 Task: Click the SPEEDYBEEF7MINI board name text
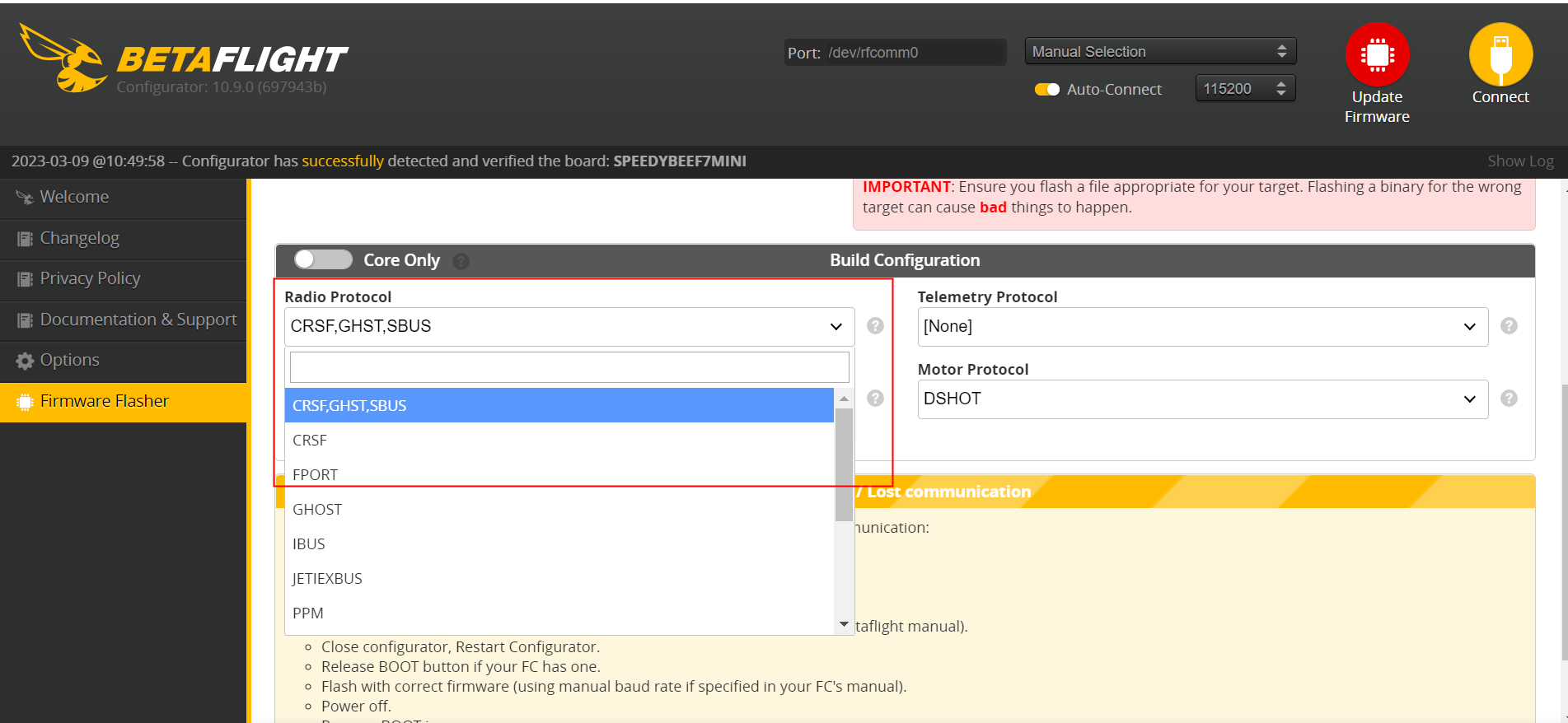pos(680,161)
